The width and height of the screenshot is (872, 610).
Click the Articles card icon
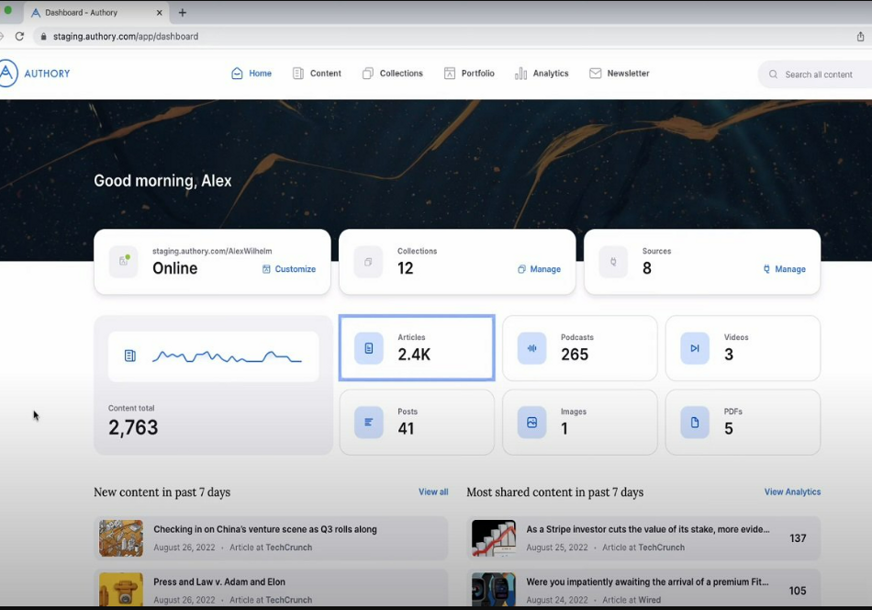click(x=368, y=348)
